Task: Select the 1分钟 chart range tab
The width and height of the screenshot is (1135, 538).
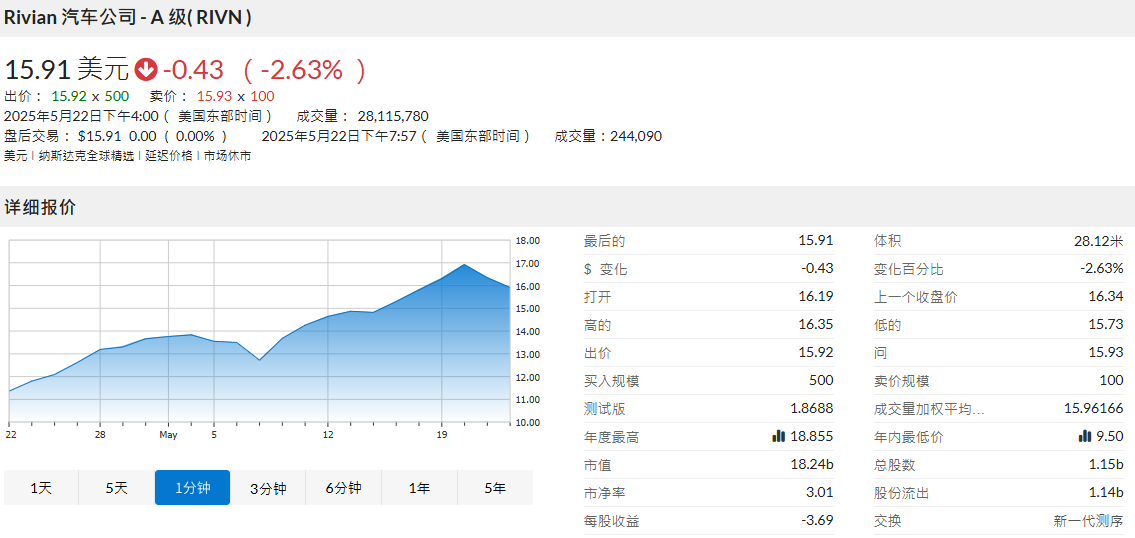Action: [x=193, y=488]
